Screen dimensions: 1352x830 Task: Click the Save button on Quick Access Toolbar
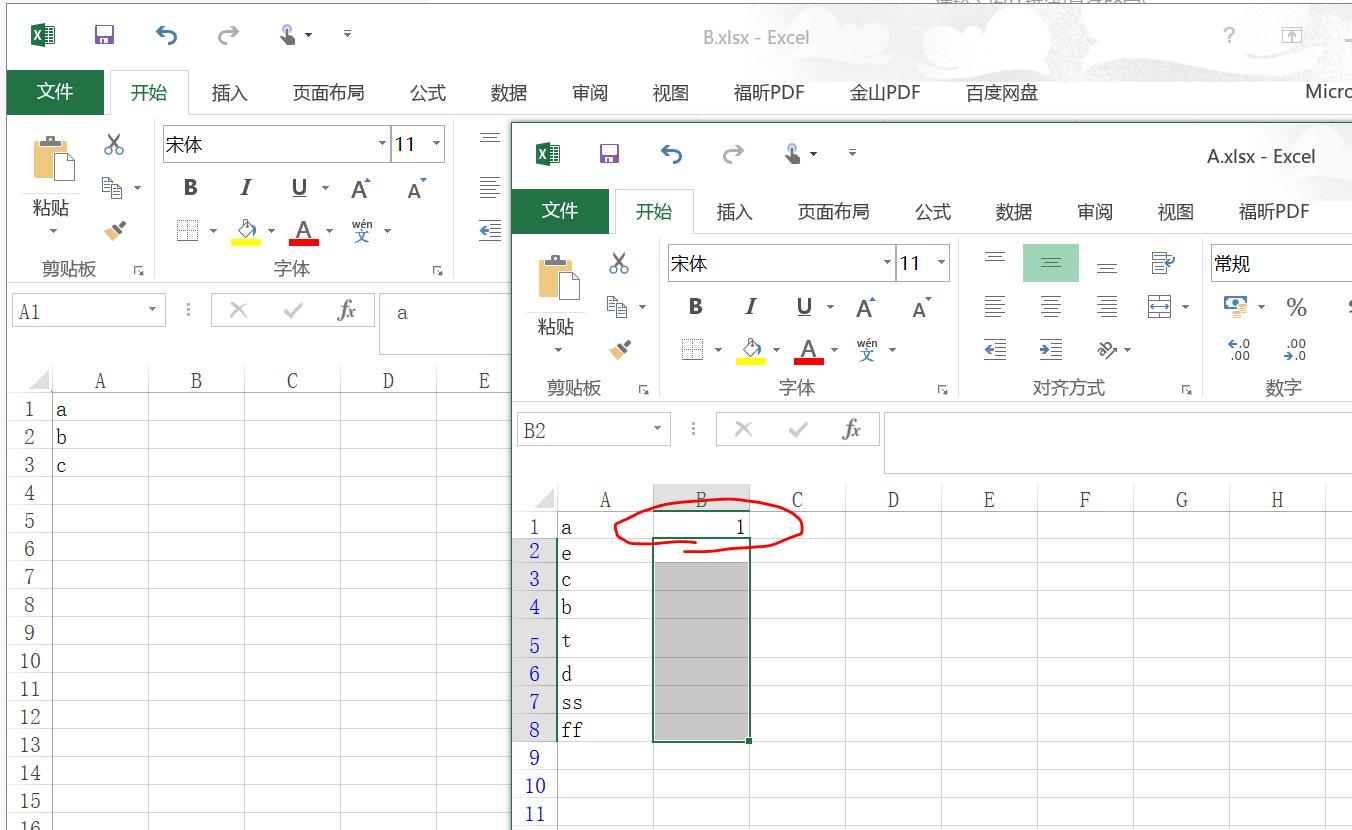pyautogui.click(x=608, y=152)
